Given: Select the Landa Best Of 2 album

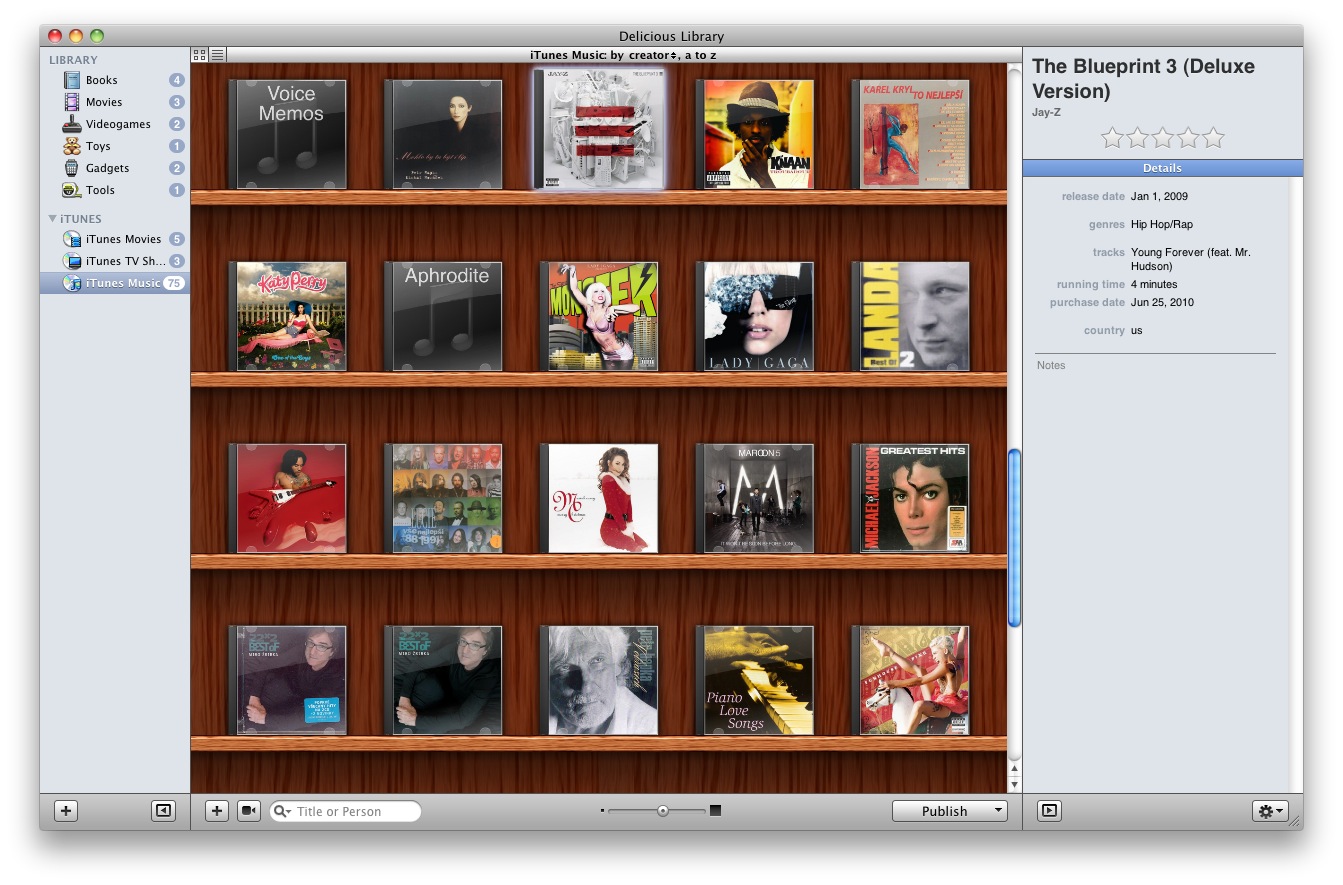Looking at the screenshot, I should pyautogui.click(x=911, y=316).
